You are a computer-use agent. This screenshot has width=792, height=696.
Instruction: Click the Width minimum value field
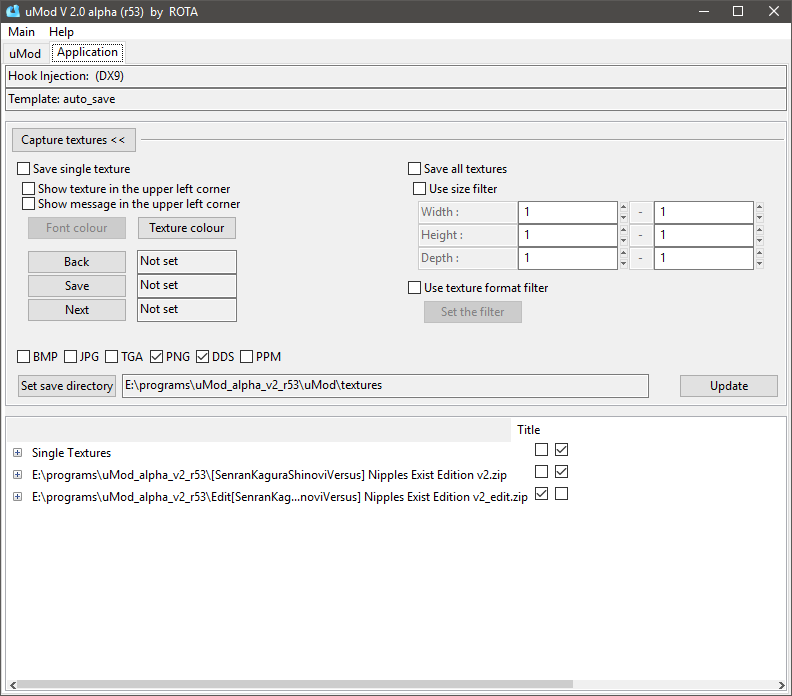point(567,212)
